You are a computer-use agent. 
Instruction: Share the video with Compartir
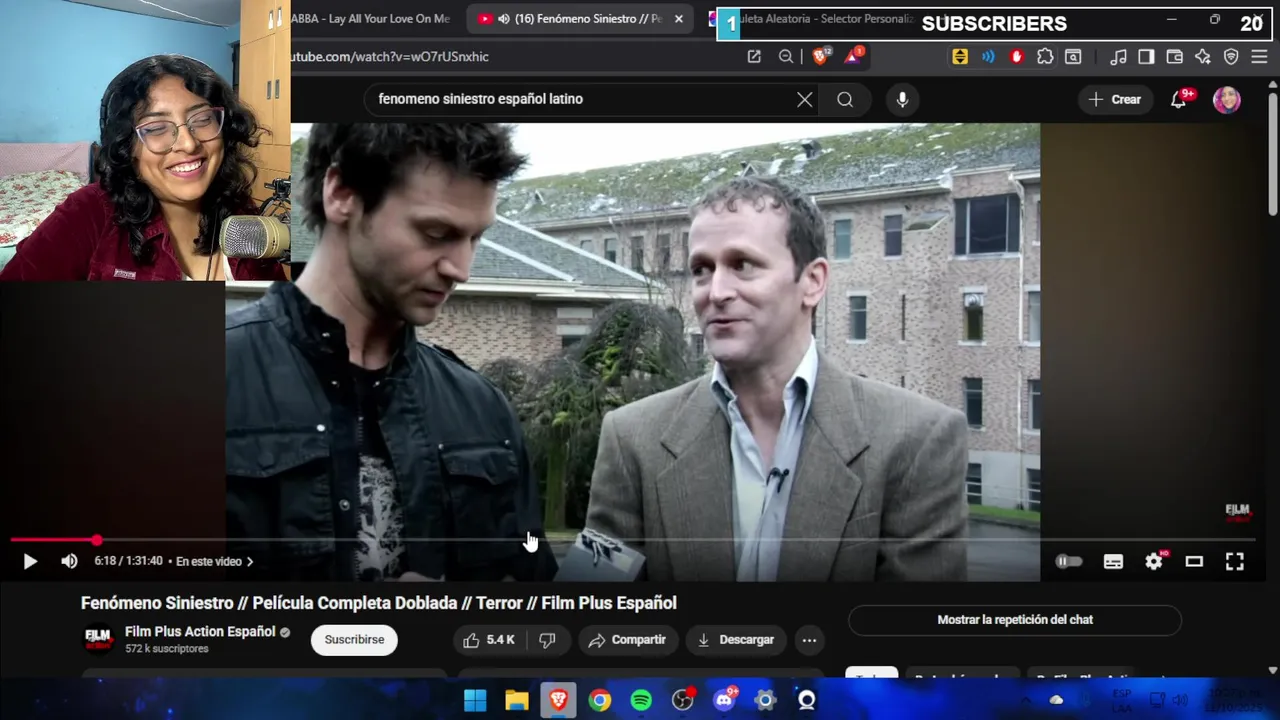[x=627, y=640]
